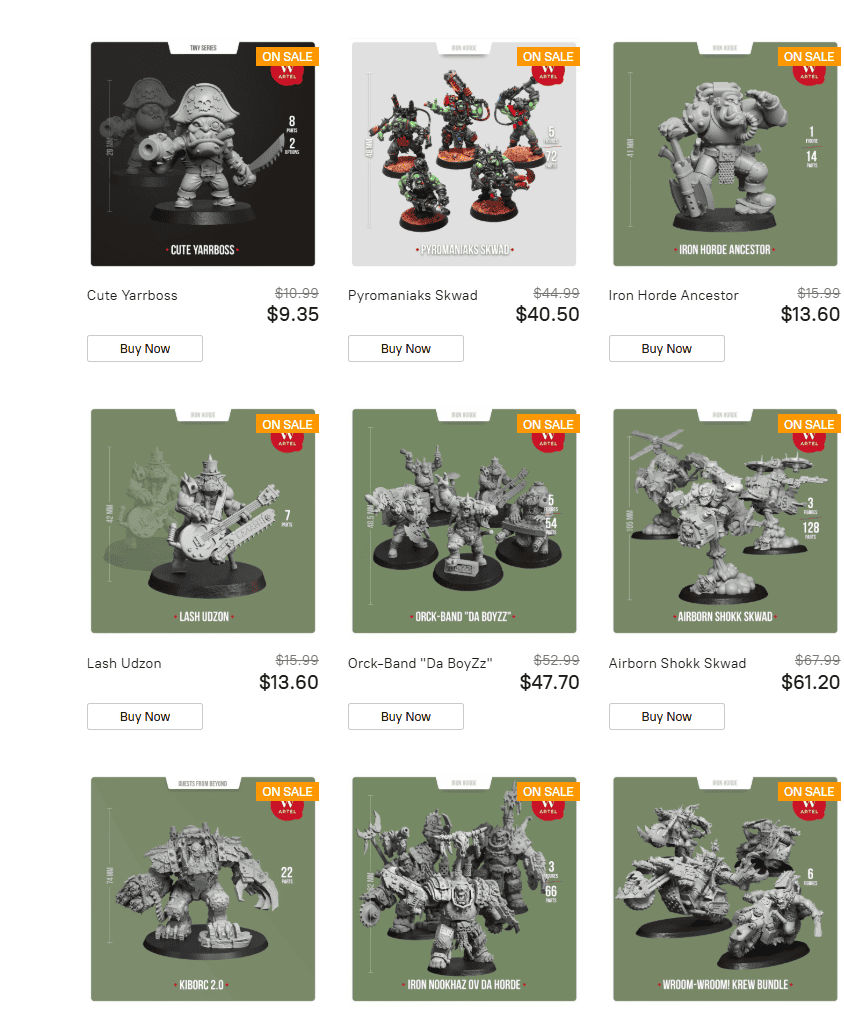Click Buy Now for Lash Udzon
The width and height of the screenshot is (844, 1011).
(x=145, y=716)
